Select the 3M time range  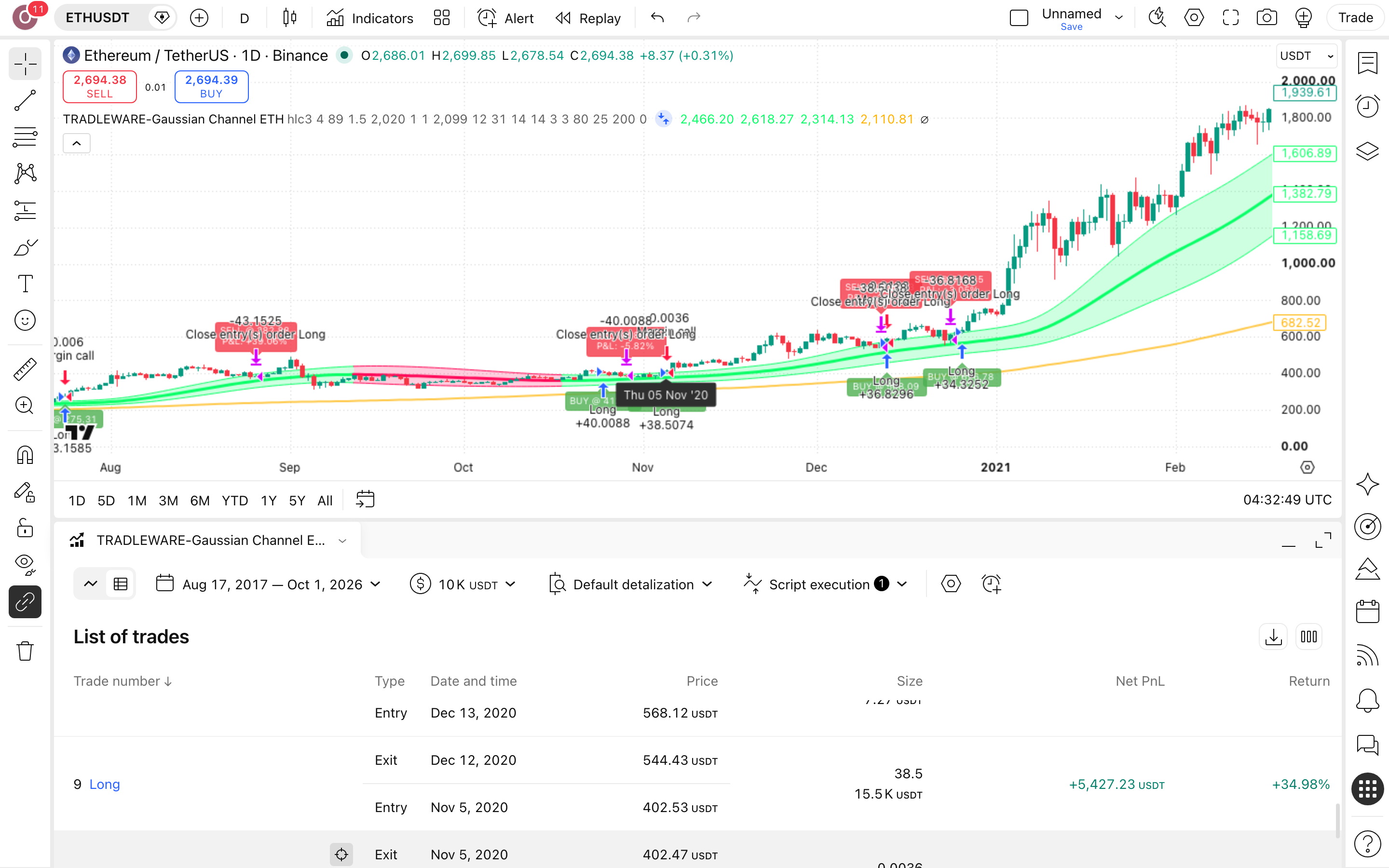click(168, 500)
